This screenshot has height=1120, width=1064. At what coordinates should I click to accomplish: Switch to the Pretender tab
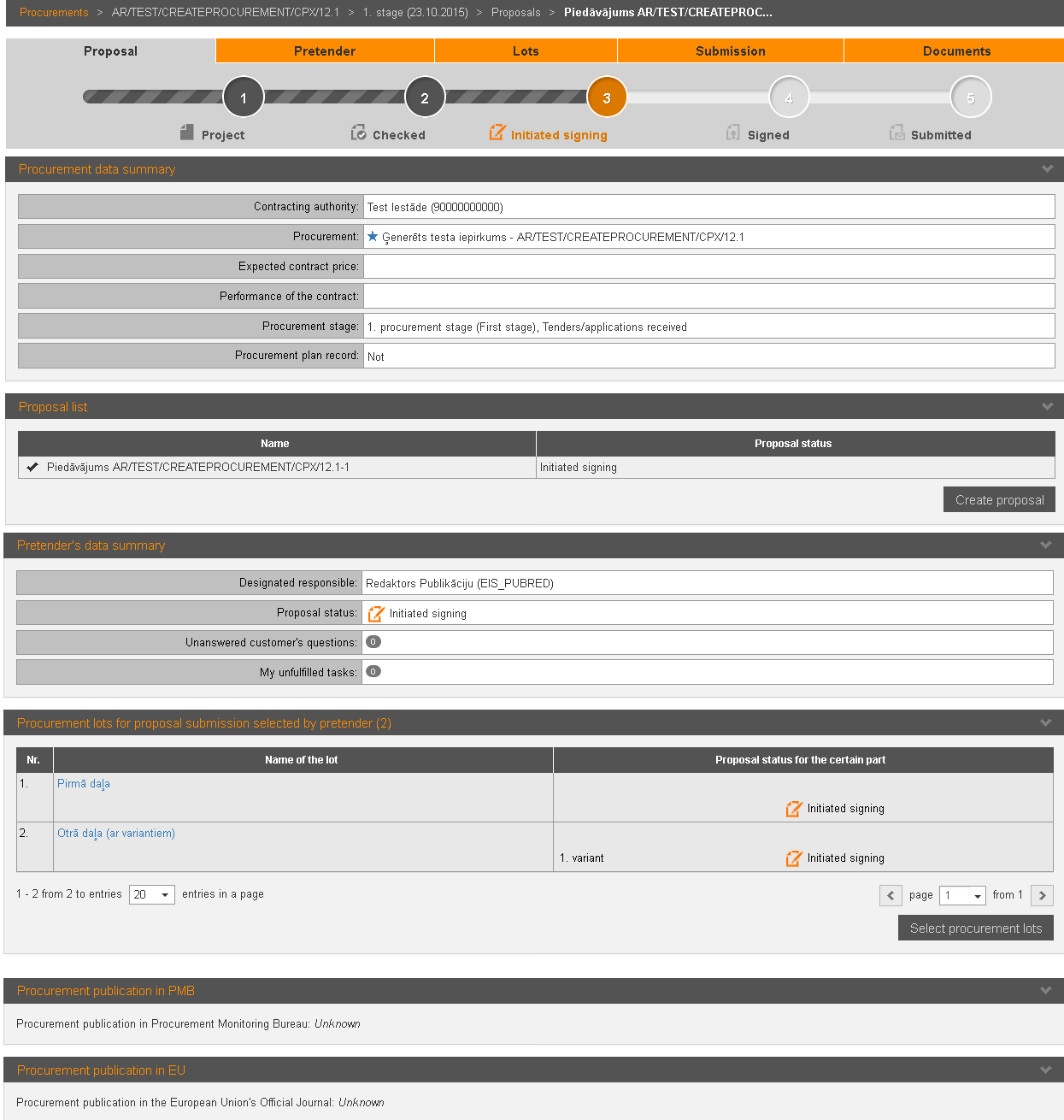tap(325, 51)
